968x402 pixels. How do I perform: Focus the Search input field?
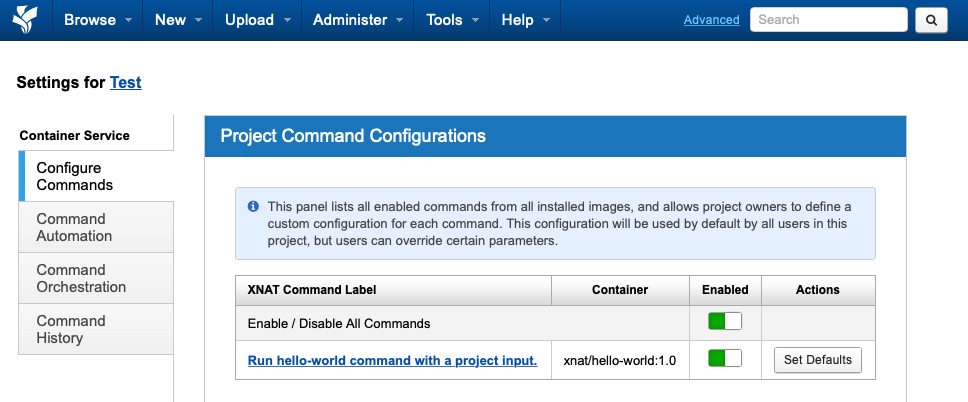tap(828, 20)
